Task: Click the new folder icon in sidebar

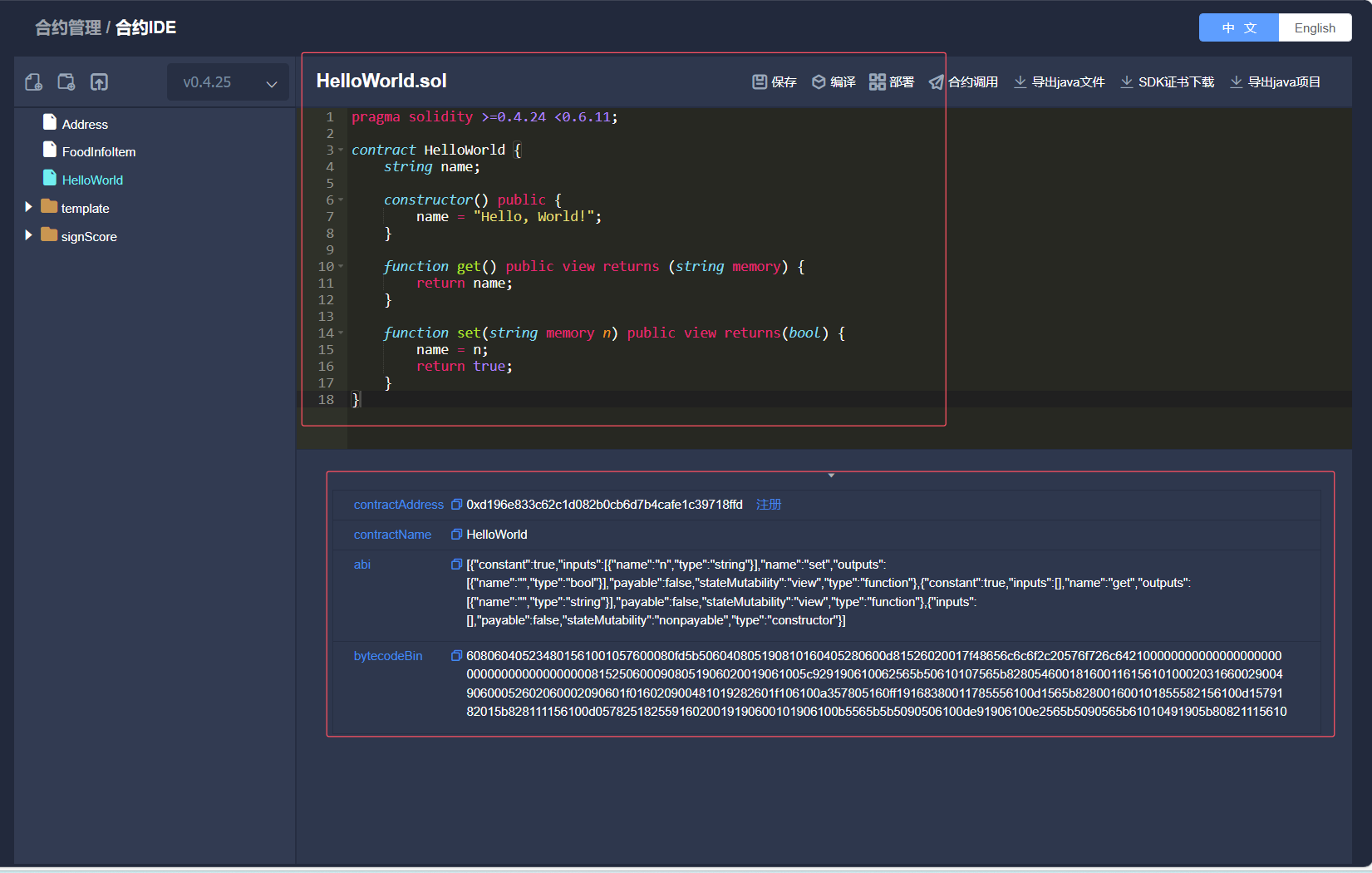Action: pos(66,81)
